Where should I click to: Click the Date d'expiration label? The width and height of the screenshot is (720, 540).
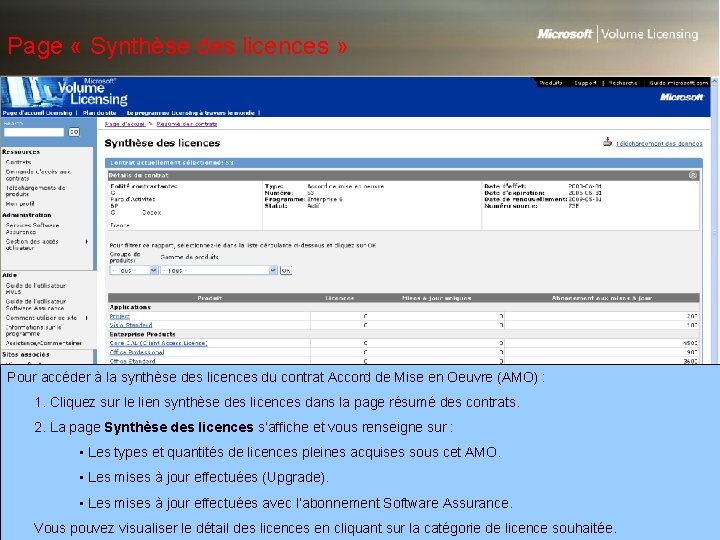514,193
